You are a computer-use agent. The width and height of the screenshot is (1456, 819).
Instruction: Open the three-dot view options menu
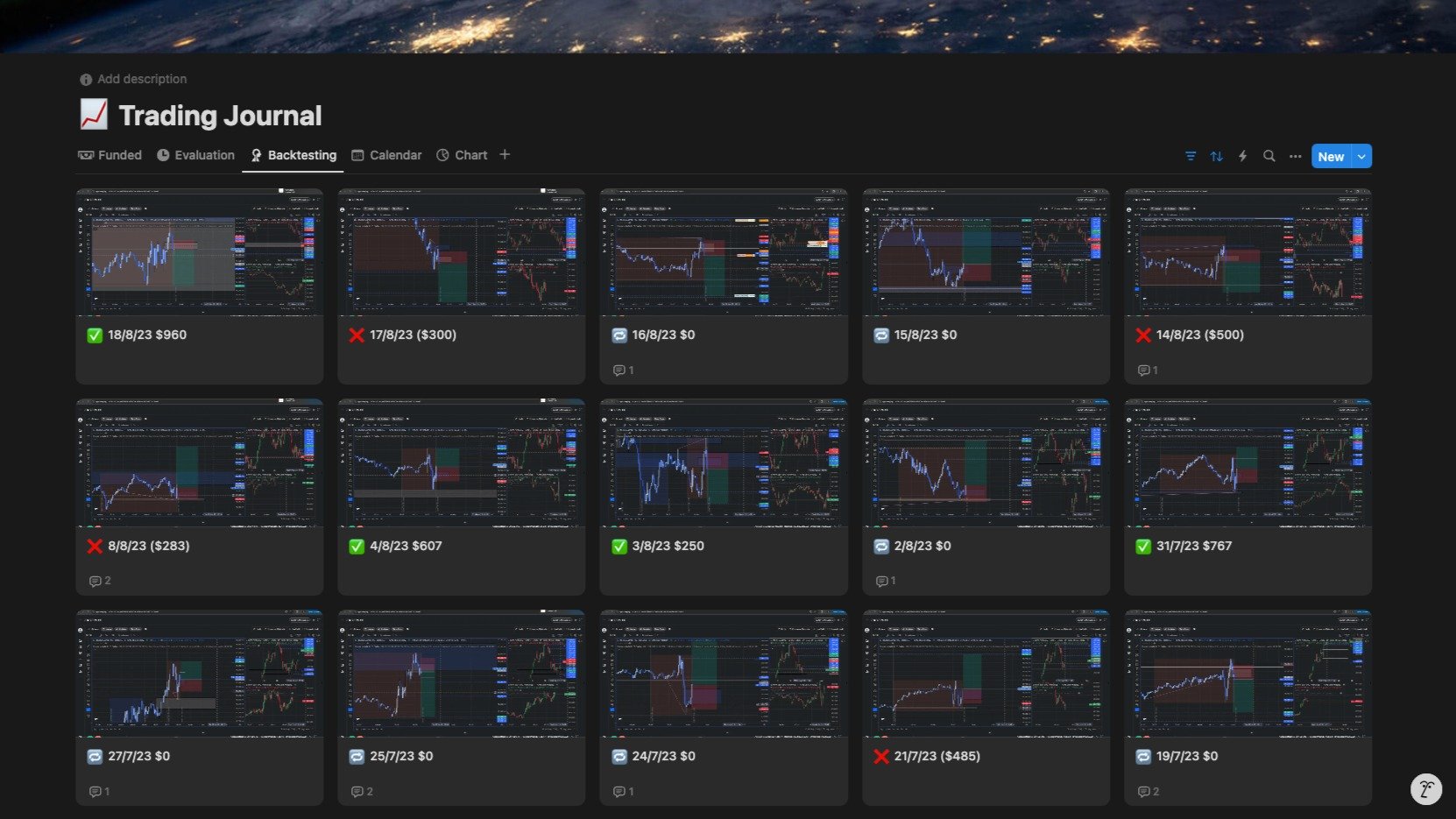tap(1295, 156)
